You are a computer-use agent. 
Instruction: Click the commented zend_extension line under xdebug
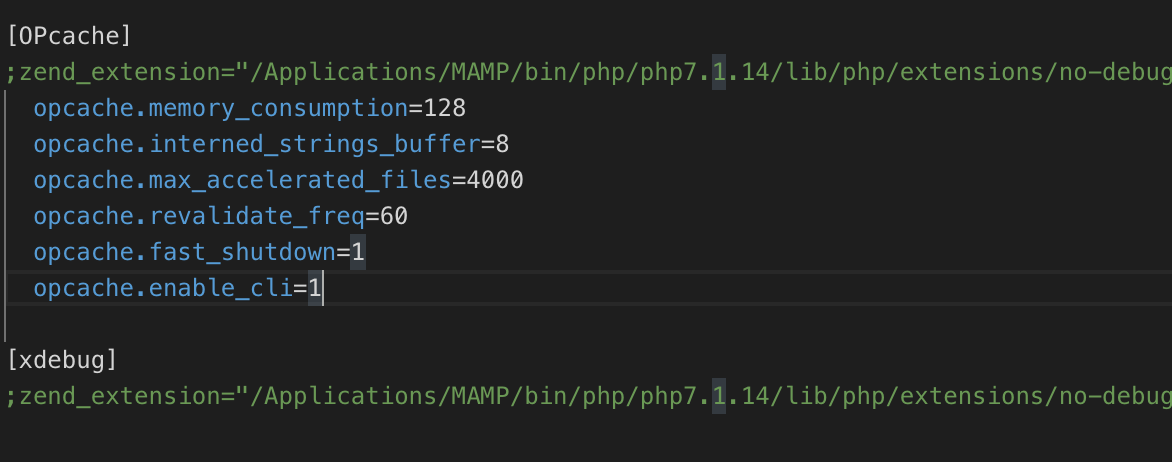point(588,397)
